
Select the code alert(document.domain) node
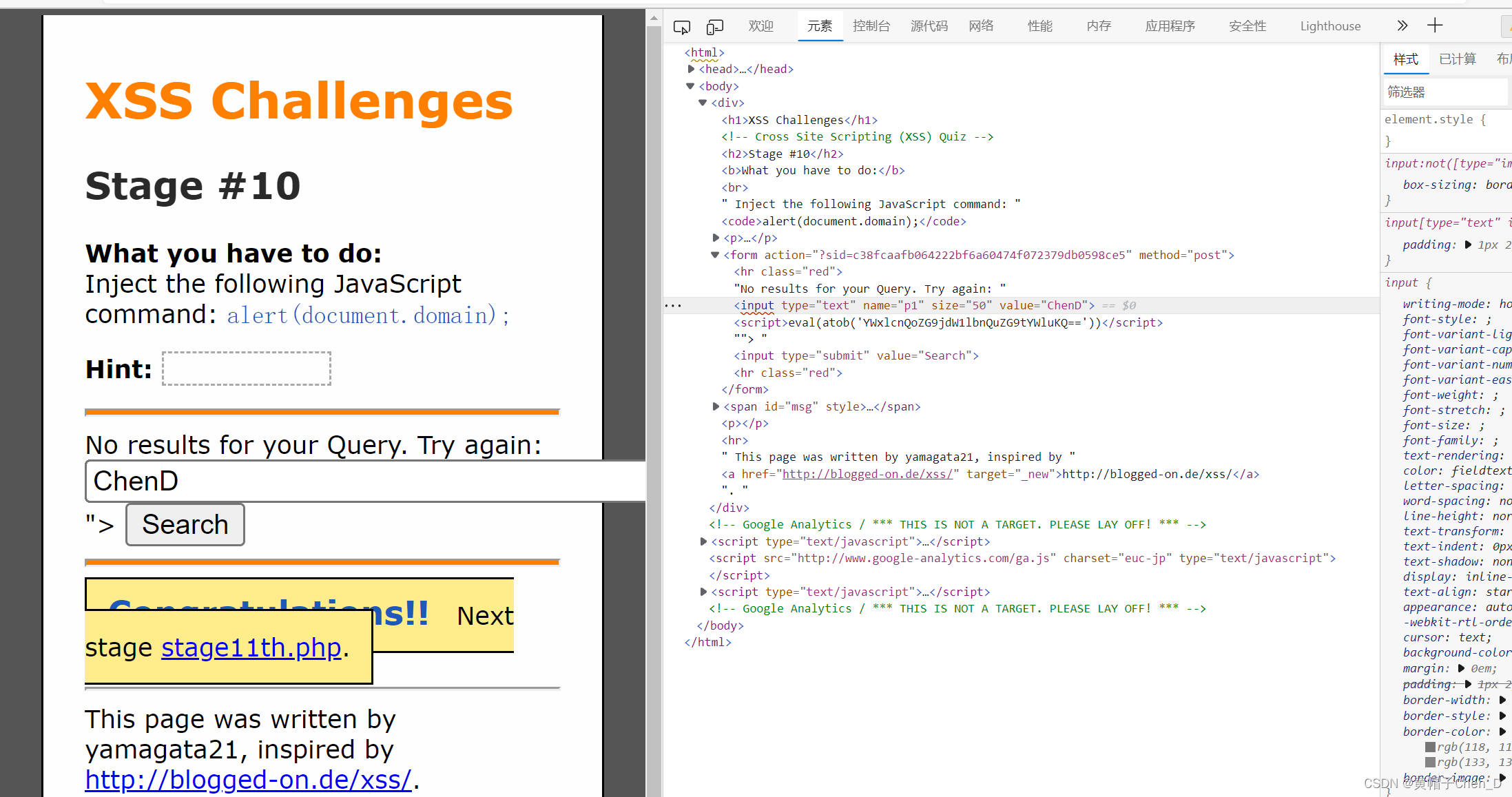(844, 221)
